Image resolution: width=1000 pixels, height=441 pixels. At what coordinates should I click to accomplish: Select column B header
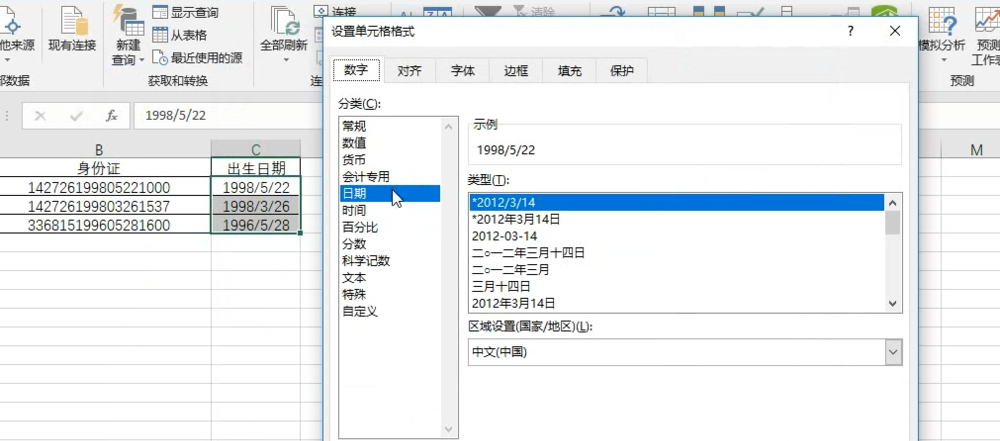(x=99, y=149)
